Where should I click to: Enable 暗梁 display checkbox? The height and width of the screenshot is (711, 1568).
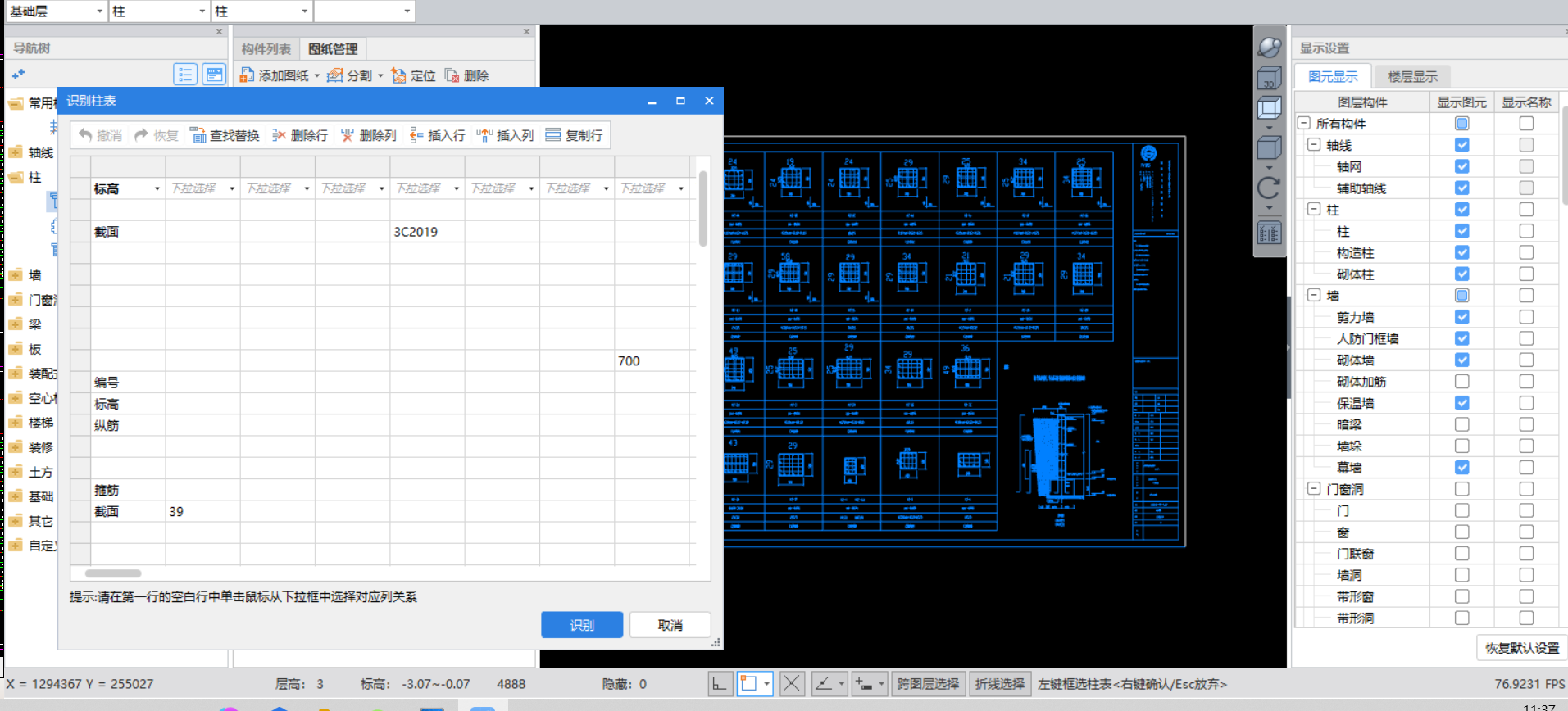click(1461, 424)
